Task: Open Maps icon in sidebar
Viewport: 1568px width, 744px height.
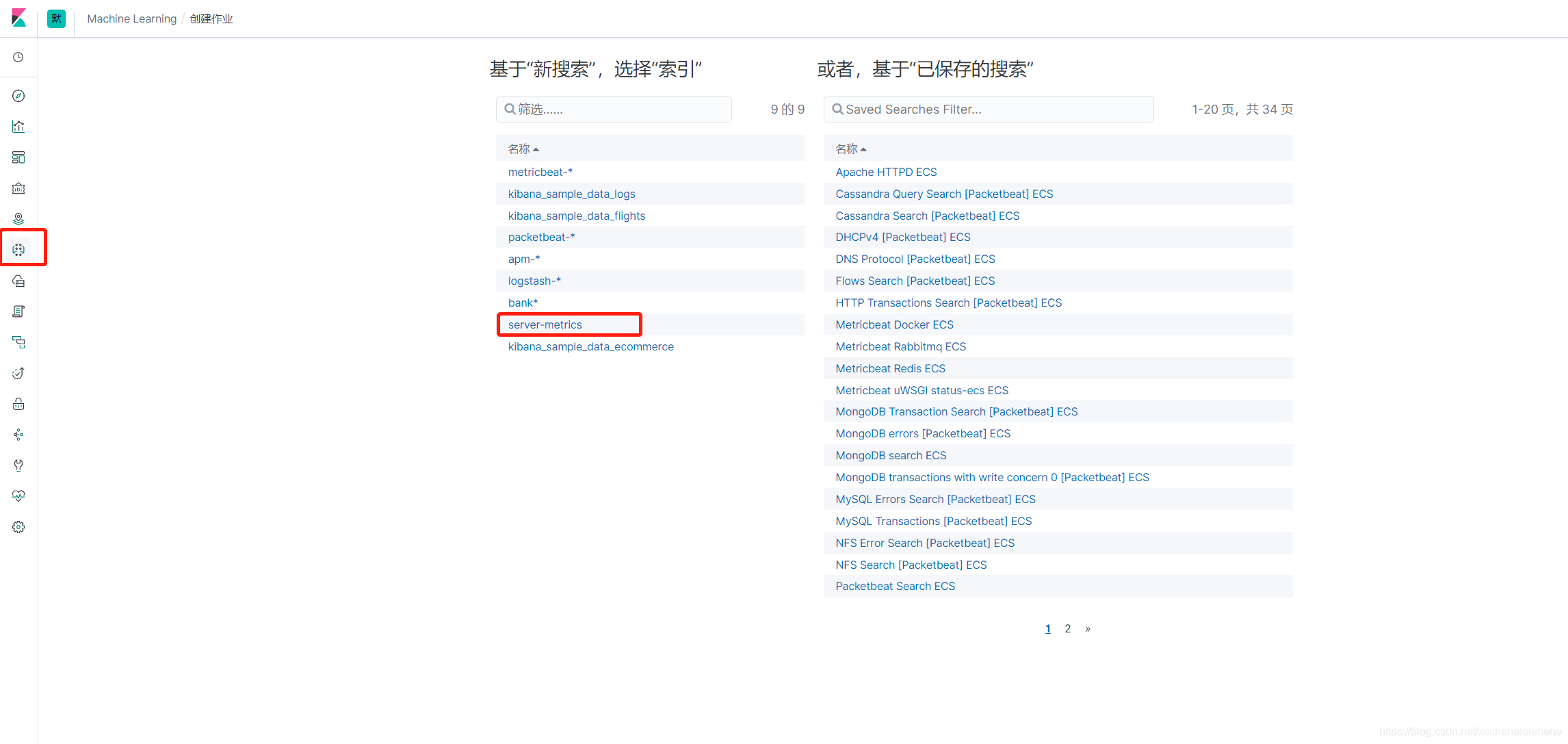Action: 18,219
